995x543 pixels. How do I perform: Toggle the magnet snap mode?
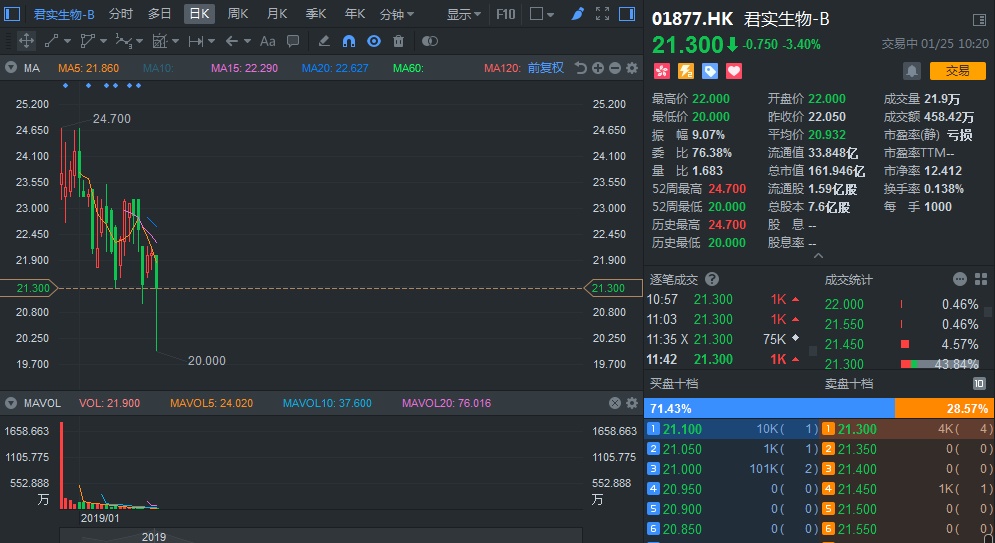(x=348, y=41)
